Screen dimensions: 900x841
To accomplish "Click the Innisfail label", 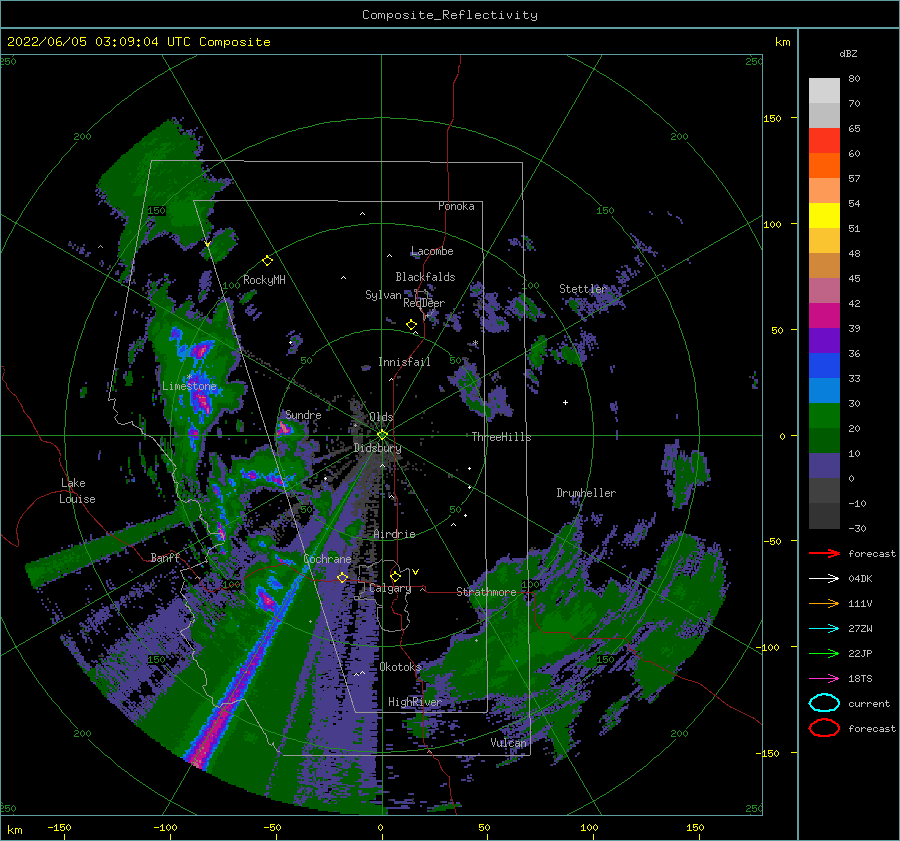I will pos(404,362).
